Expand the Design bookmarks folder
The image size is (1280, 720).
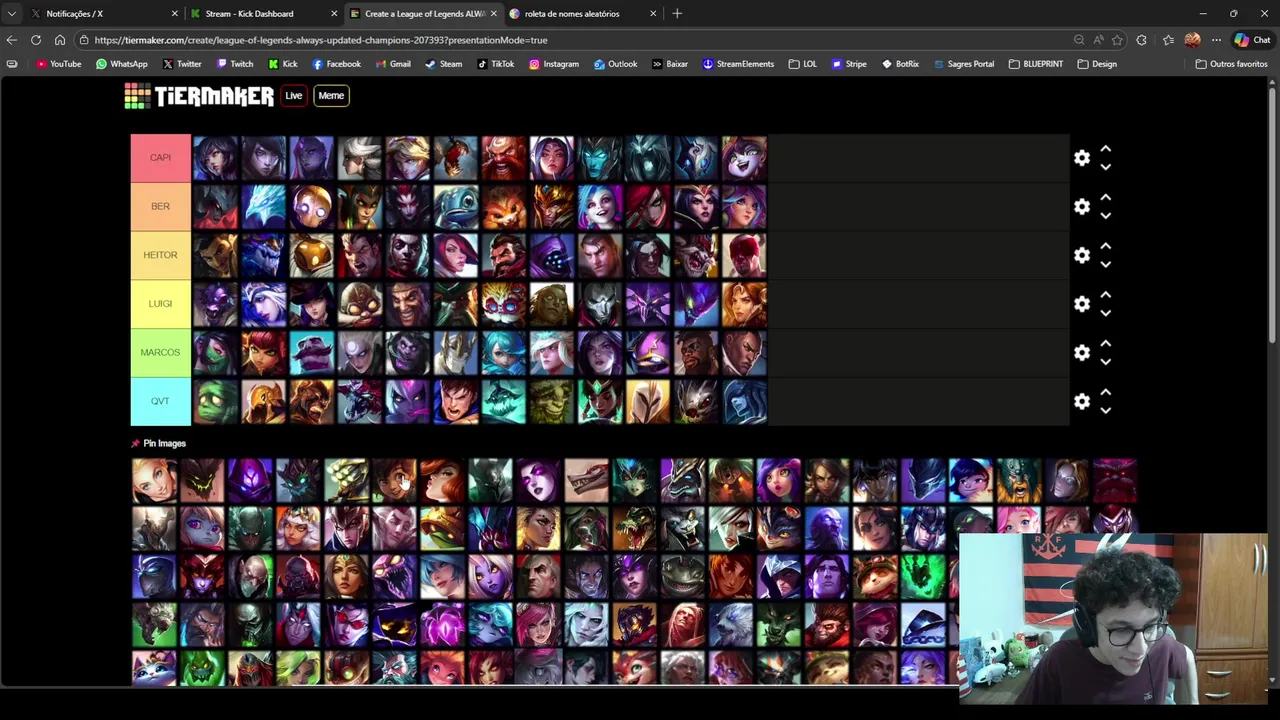[1097, 64]
